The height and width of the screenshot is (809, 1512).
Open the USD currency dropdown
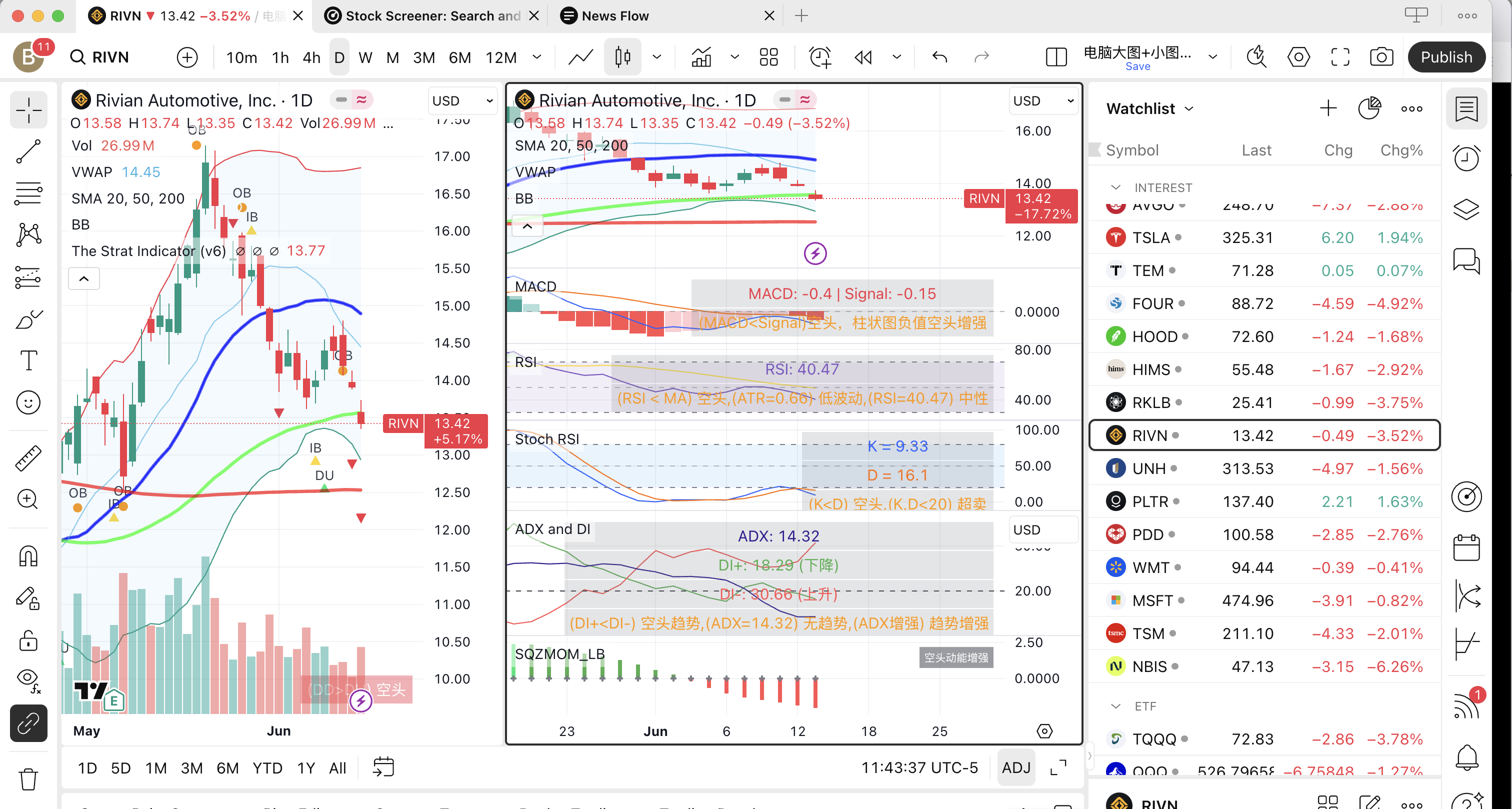tap(462, 100)
